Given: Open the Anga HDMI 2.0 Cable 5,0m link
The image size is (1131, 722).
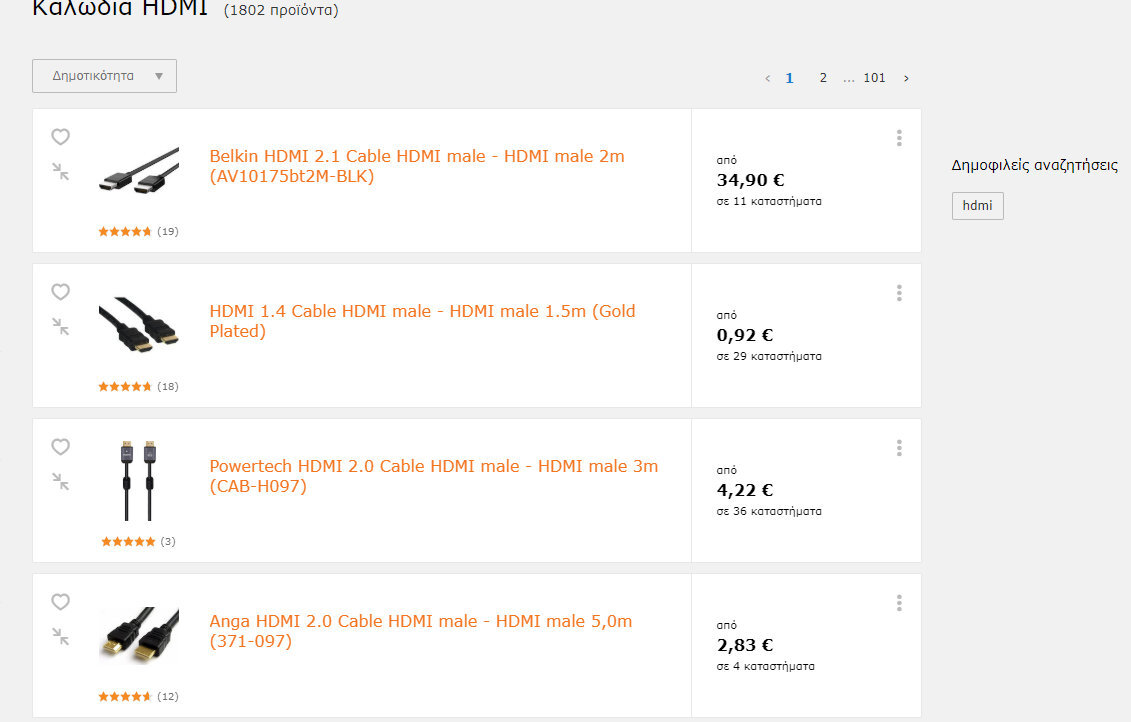Looking at the screenshot, I should coord(421,631).
